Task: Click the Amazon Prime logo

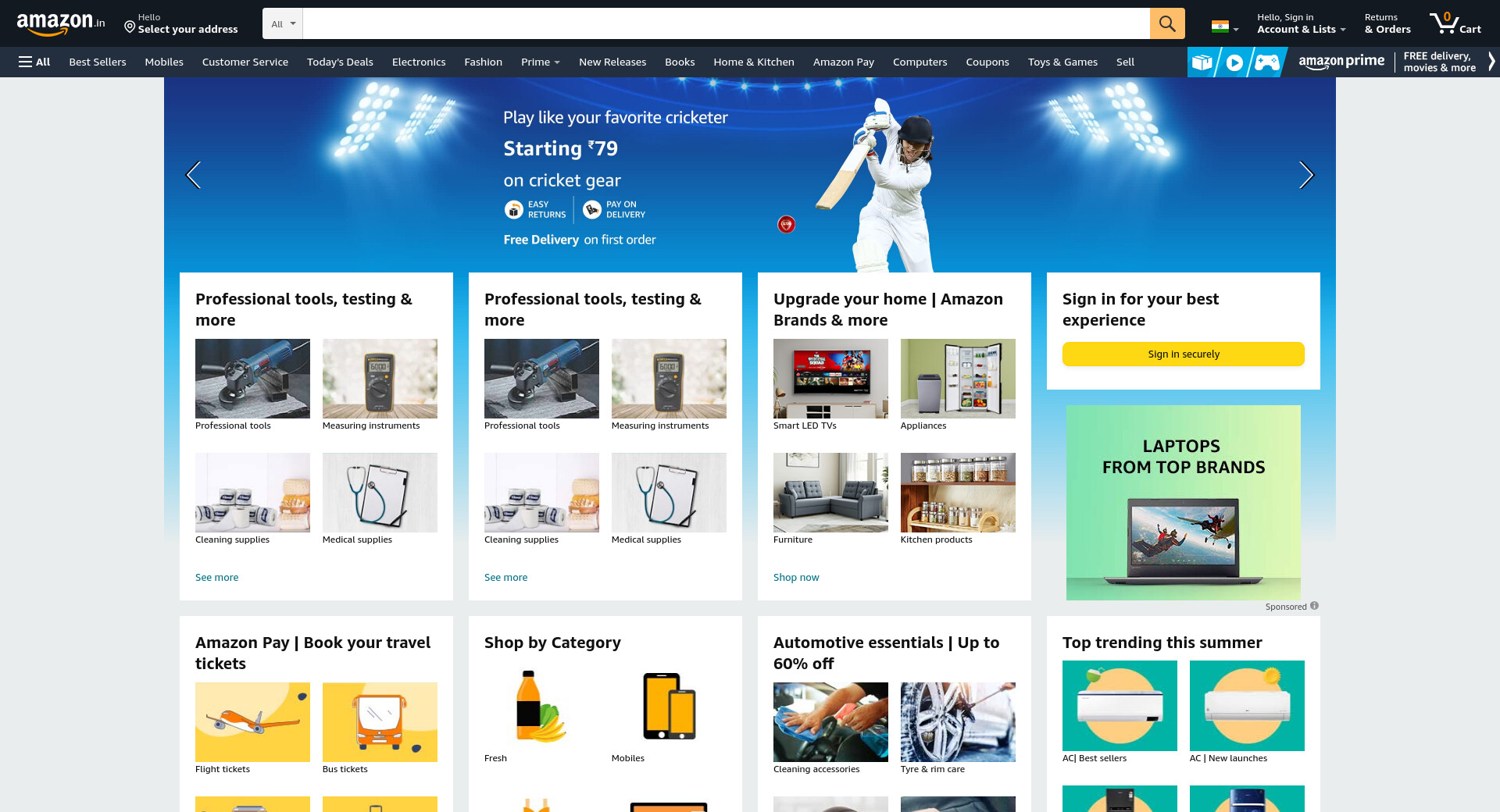Action: (1341, 62)
